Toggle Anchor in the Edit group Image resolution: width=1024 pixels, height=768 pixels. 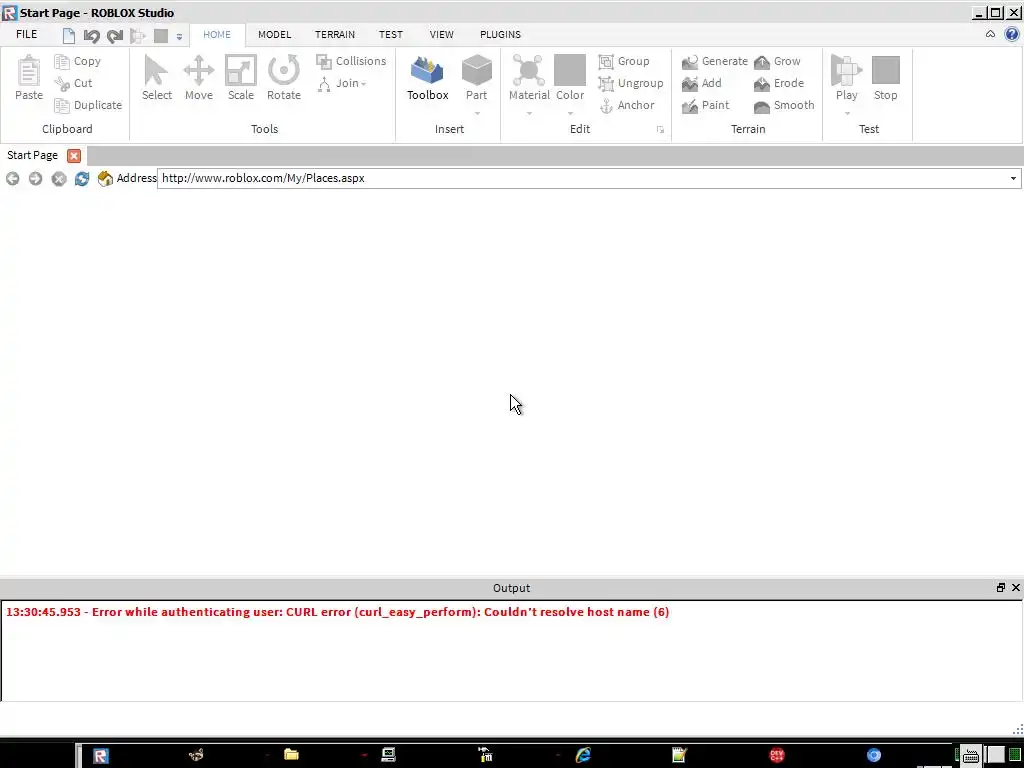[626, 105]
